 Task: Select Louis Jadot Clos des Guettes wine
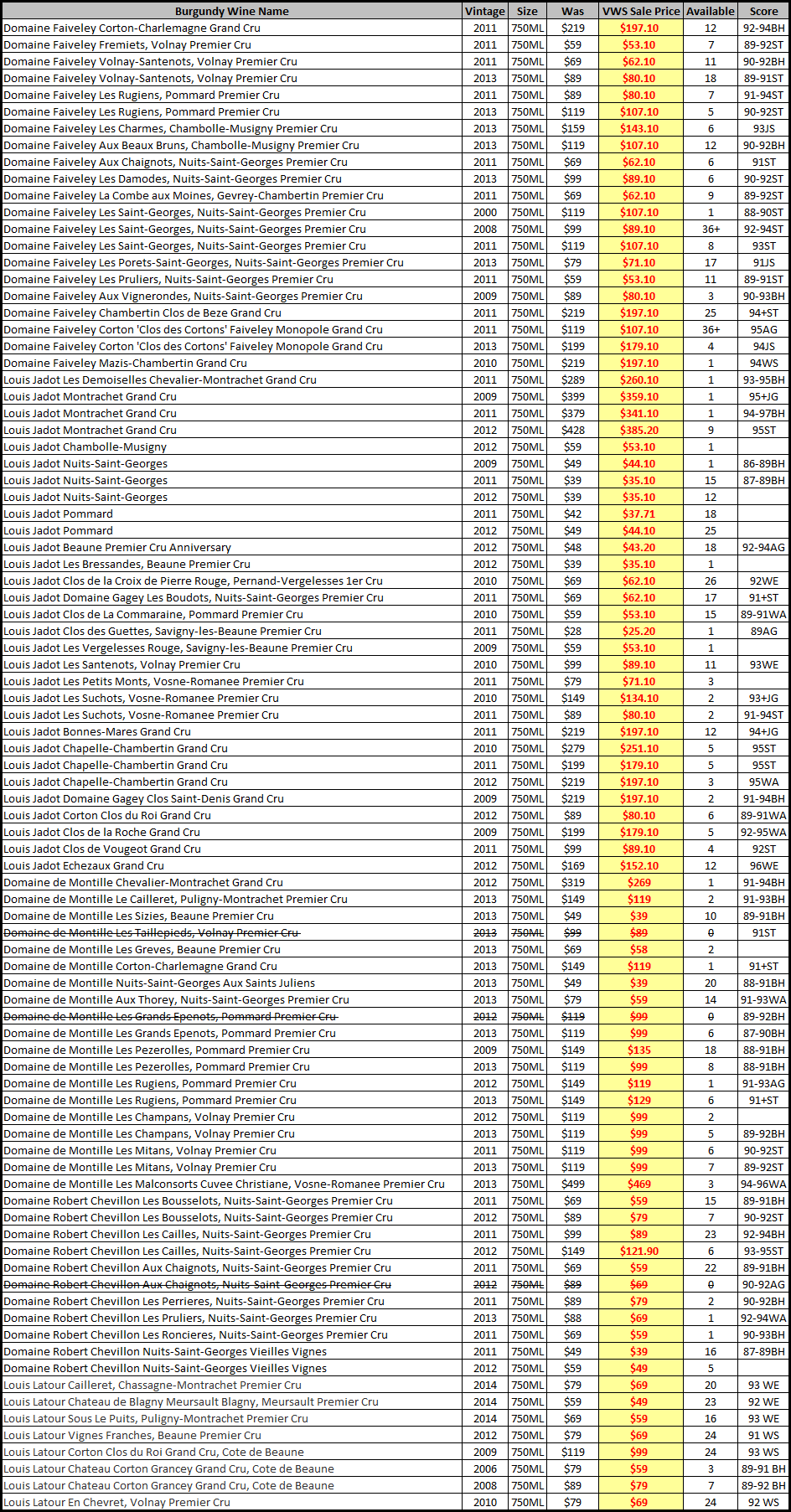click(x=163, y=632)
